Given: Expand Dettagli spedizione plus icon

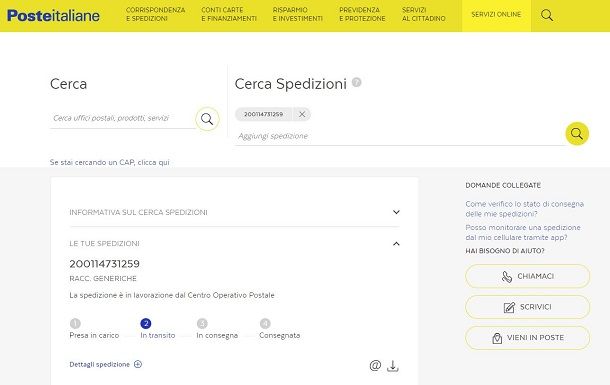Looking at the screenshot, I should click(x=138, y=364).
